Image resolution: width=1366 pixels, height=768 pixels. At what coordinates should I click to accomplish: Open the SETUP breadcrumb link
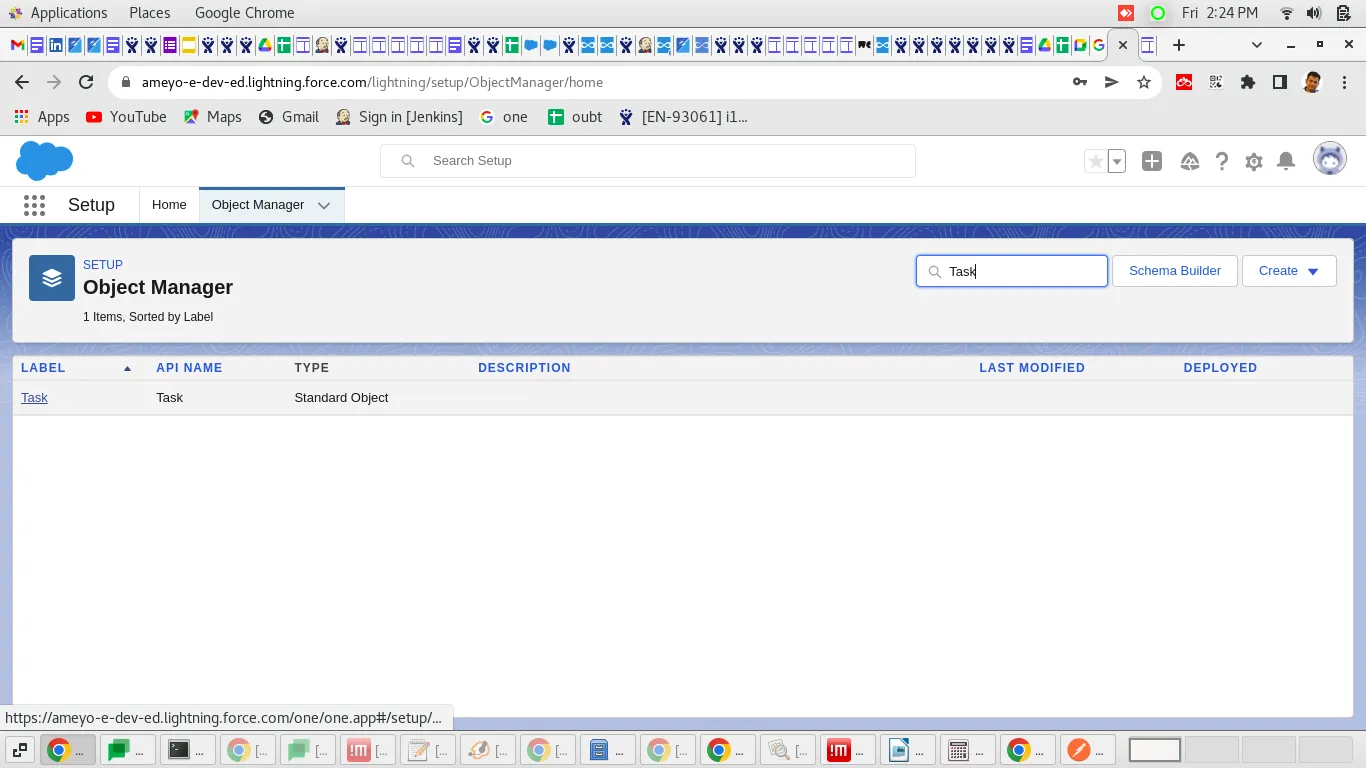103,265
